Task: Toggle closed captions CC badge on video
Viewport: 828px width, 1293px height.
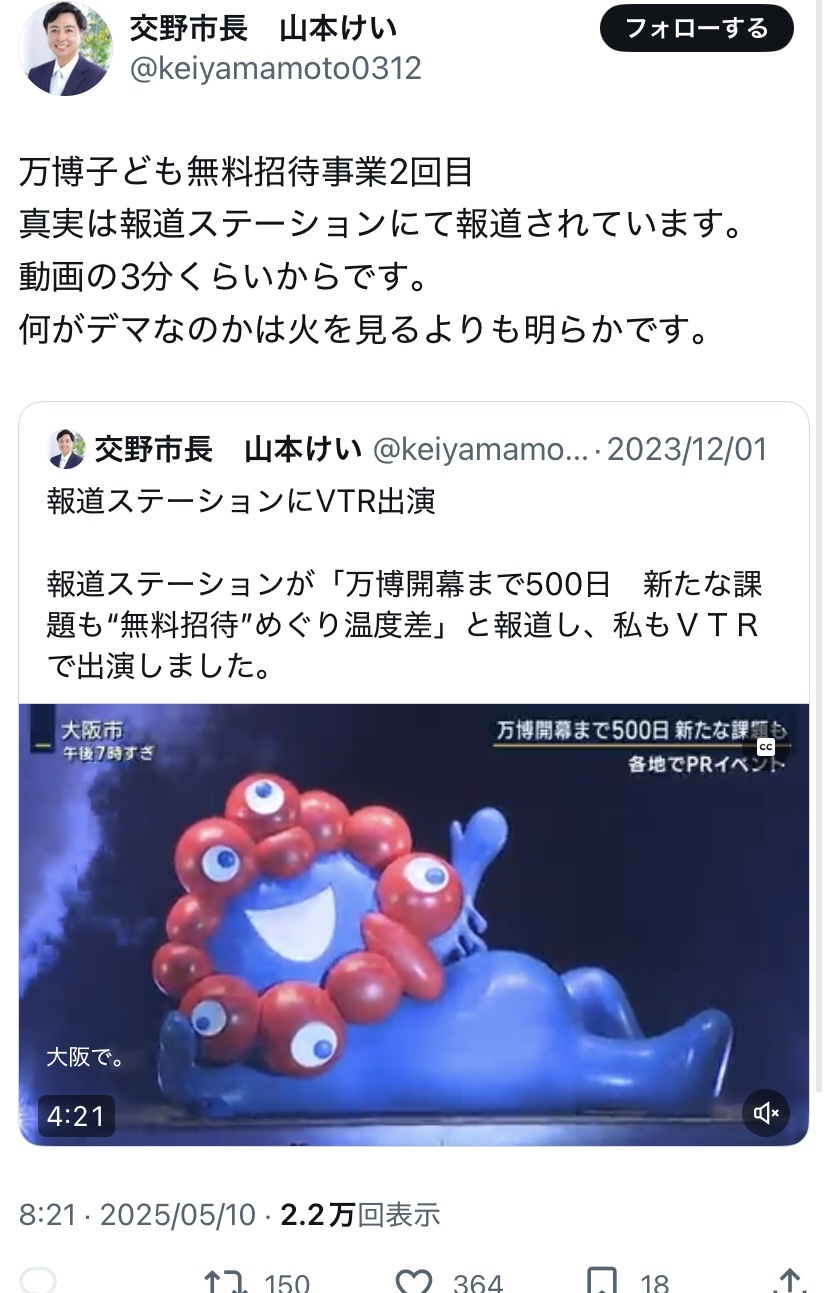Action: click(x=766, y=747)
